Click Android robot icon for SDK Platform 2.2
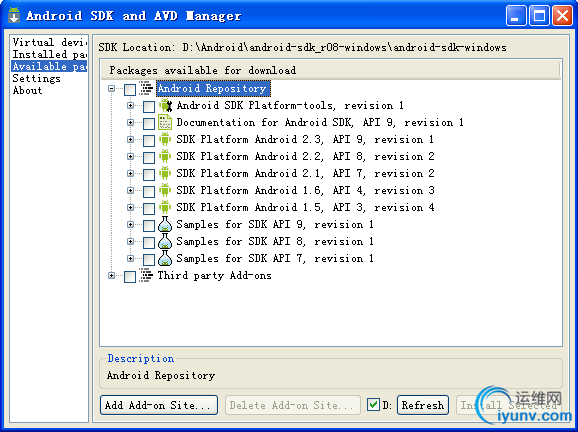This screenshot has height=432, width=578. (165, 156)
